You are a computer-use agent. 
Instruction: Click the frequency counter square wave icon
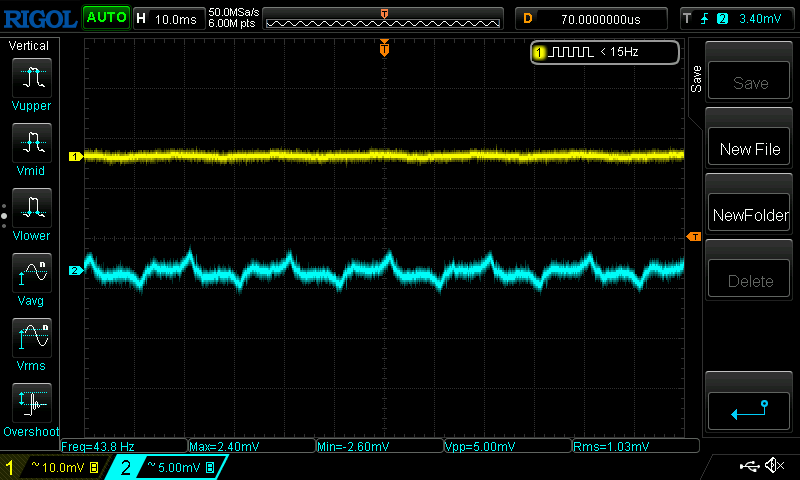pos(573,52)
